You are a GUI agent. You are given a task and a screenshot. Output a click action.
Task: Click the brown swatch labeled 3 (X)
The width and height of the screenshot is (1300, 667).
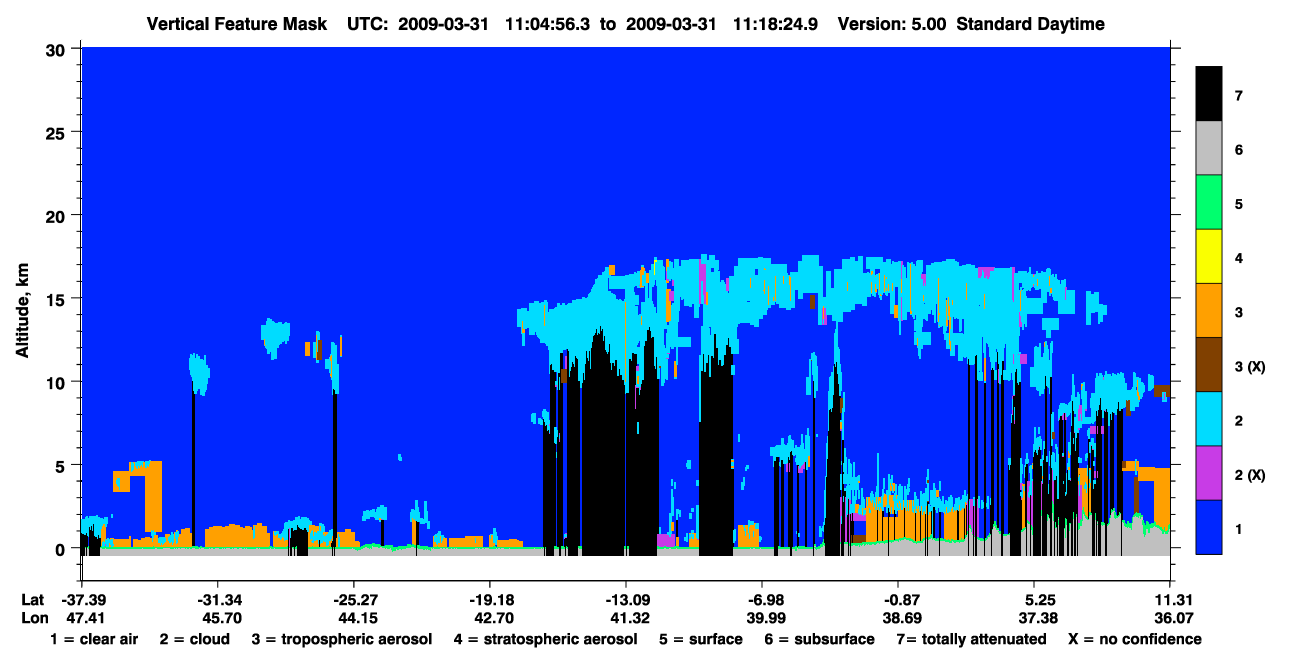point(1209,364)
